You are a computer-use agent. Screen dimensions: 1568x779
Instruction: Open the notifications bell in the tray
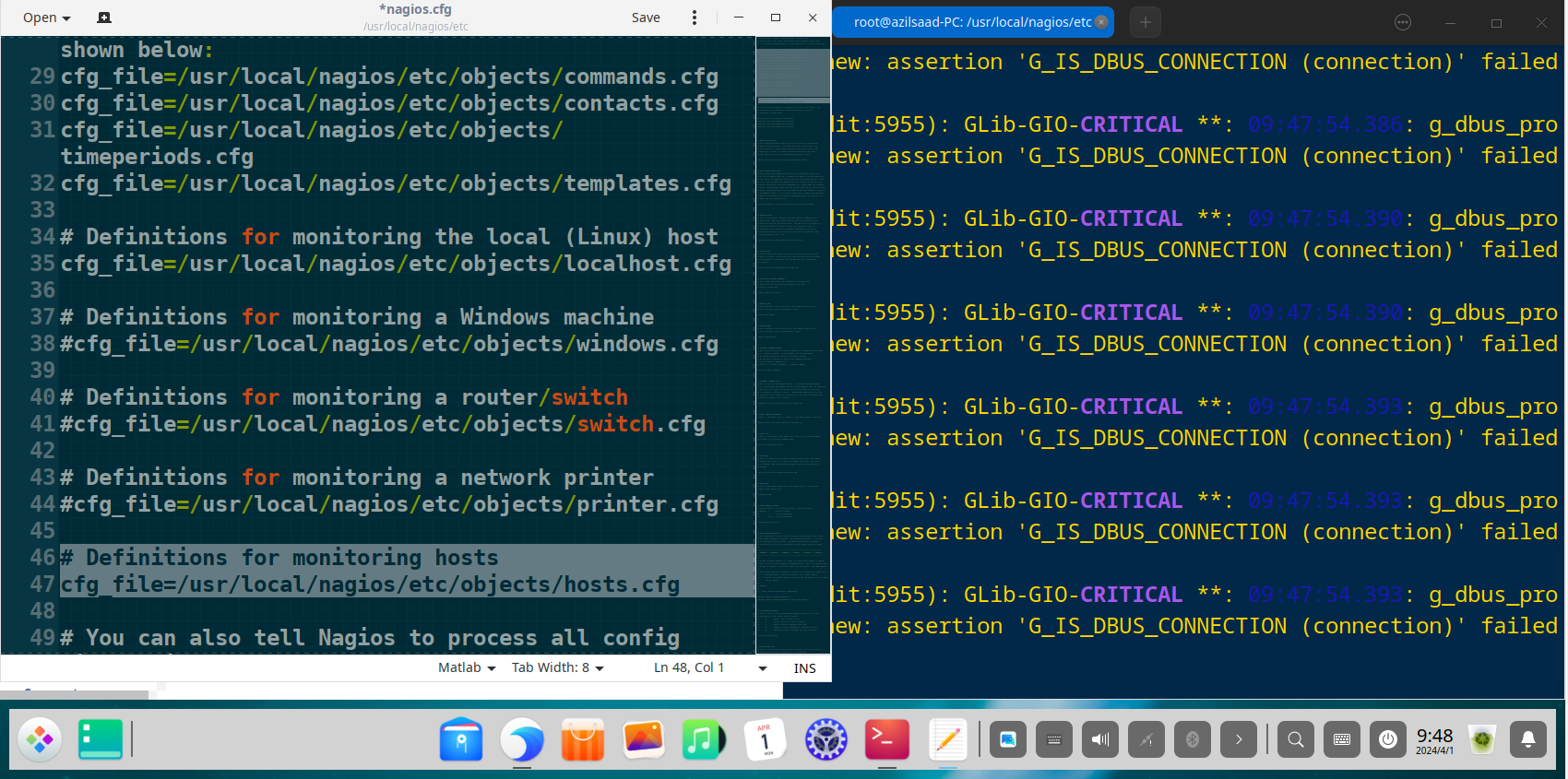point(1527,739)
